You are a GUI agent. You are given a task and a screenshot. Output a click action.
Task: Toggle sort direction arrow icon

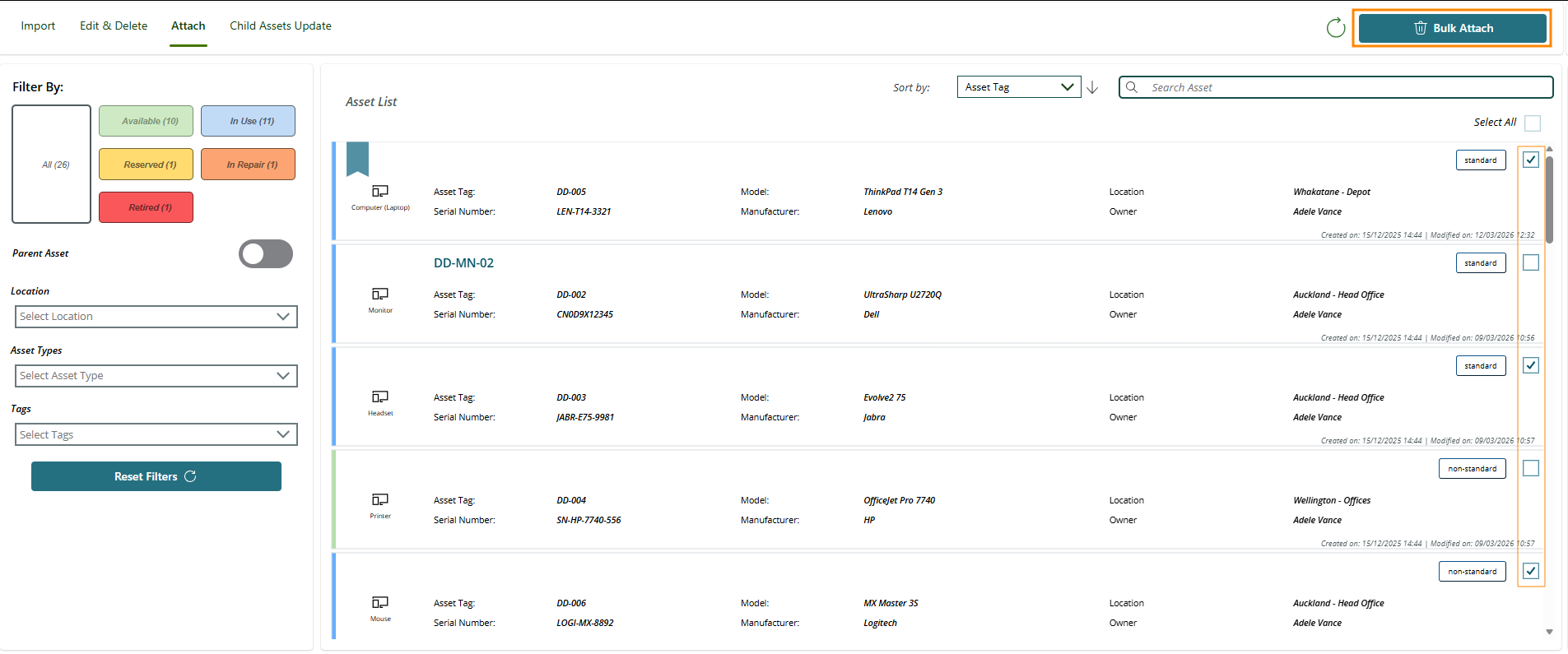pyautogui.click(x=1092, y=87)
